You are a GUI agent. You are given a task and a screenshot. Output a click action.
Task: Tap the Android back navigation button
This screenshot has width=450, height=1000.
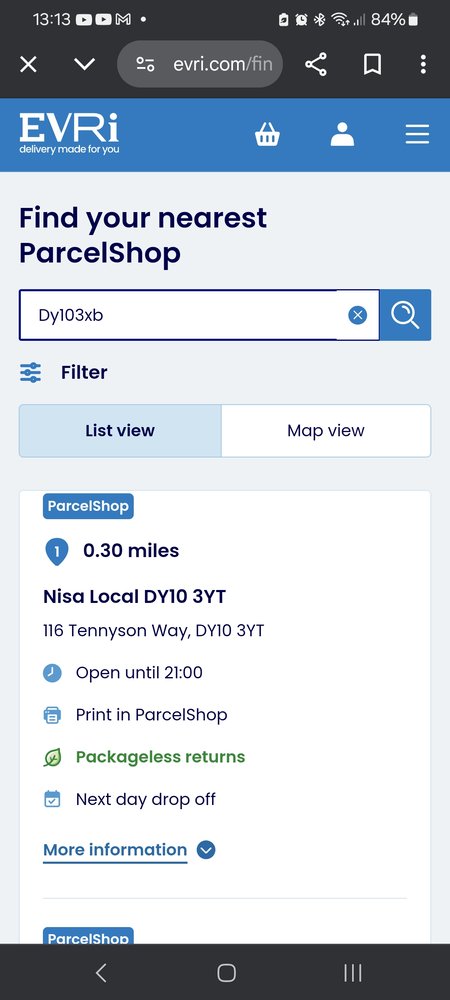tap(100, 973)
